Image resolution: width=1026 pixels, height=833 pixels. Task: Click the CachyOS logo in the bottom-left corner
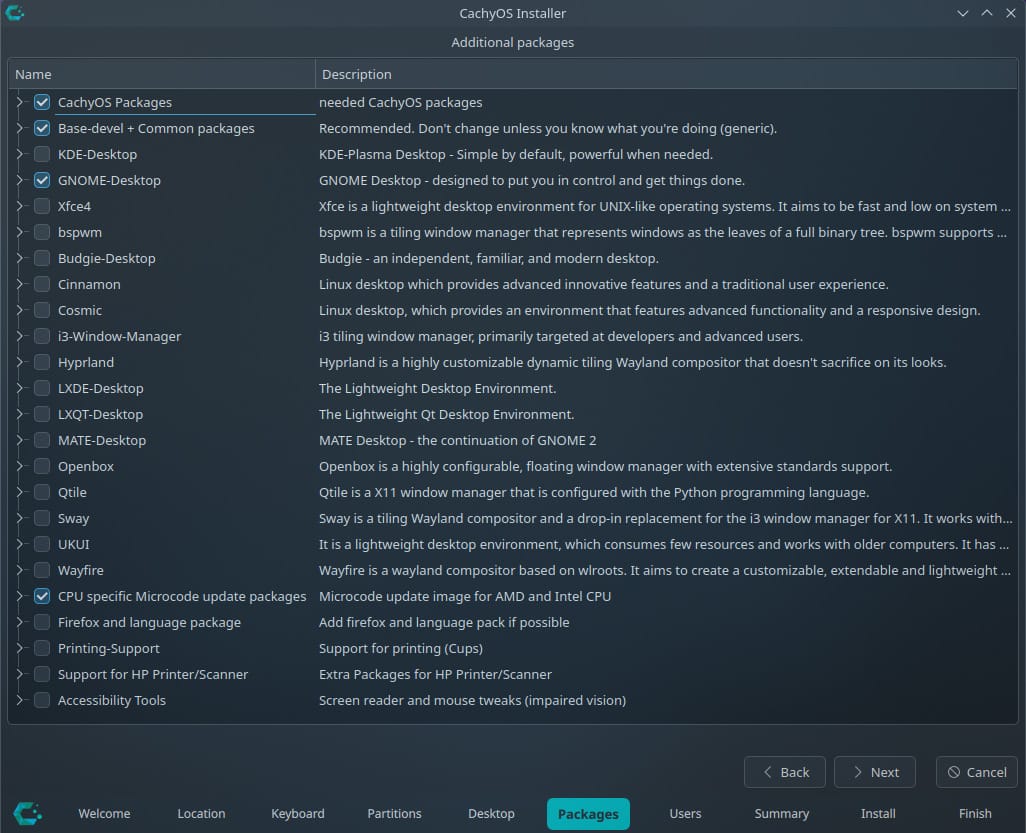(x=27, y=812)
